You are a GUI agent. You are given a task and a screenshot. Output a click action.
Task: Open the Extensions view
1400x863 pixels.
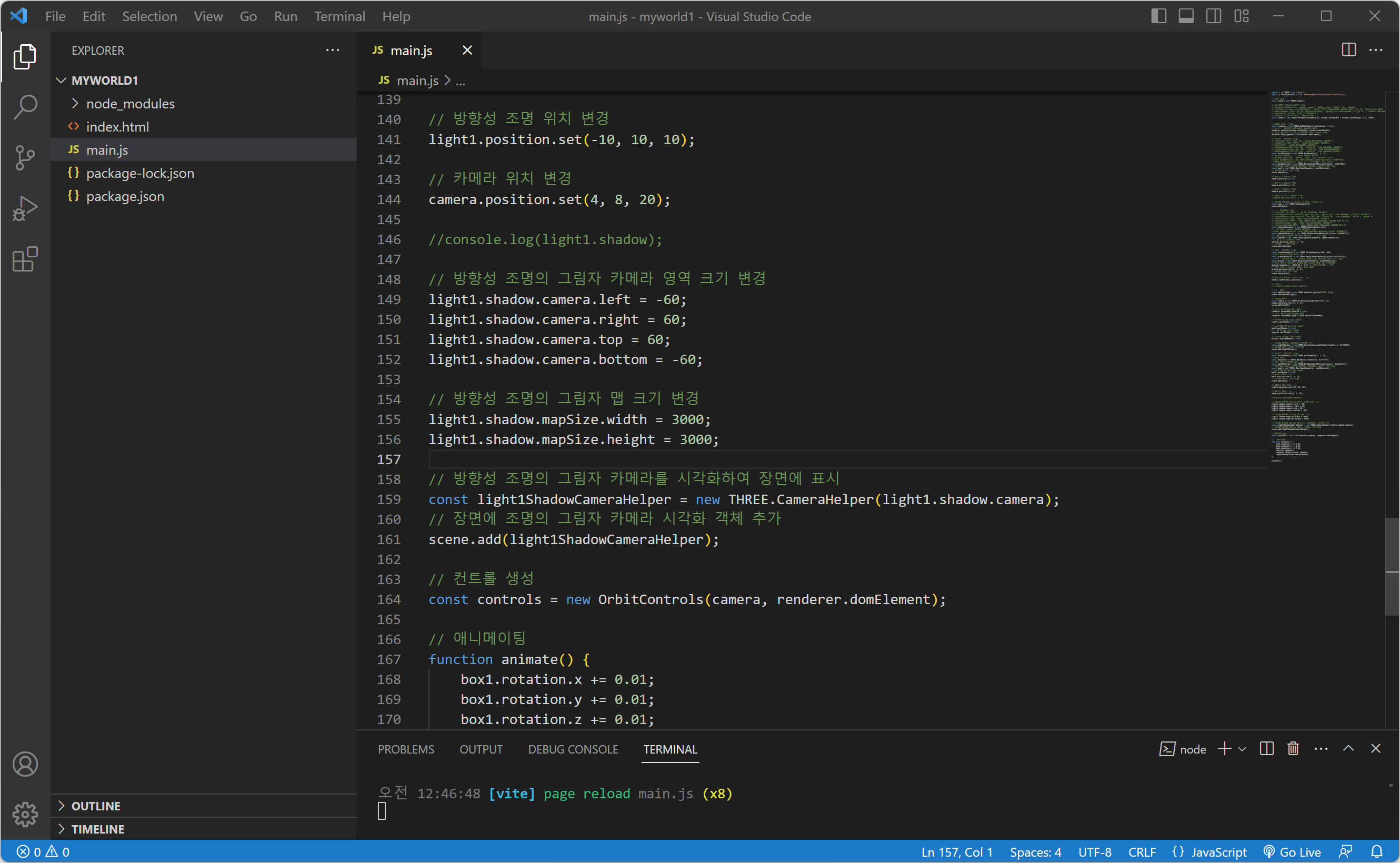25,260
